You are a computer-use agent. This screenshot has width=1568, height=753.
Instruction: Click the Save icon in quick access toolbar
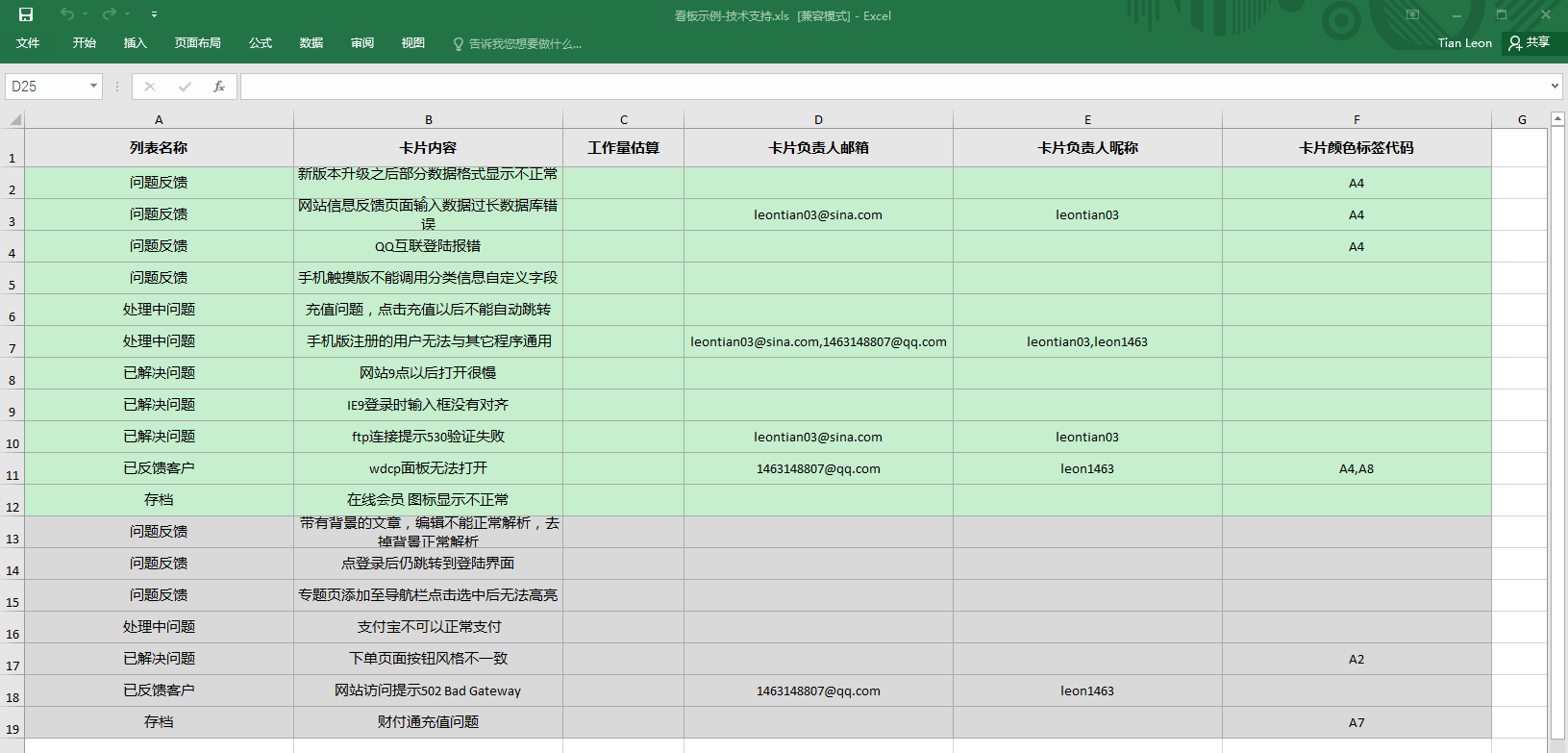[x=26, y=14]
